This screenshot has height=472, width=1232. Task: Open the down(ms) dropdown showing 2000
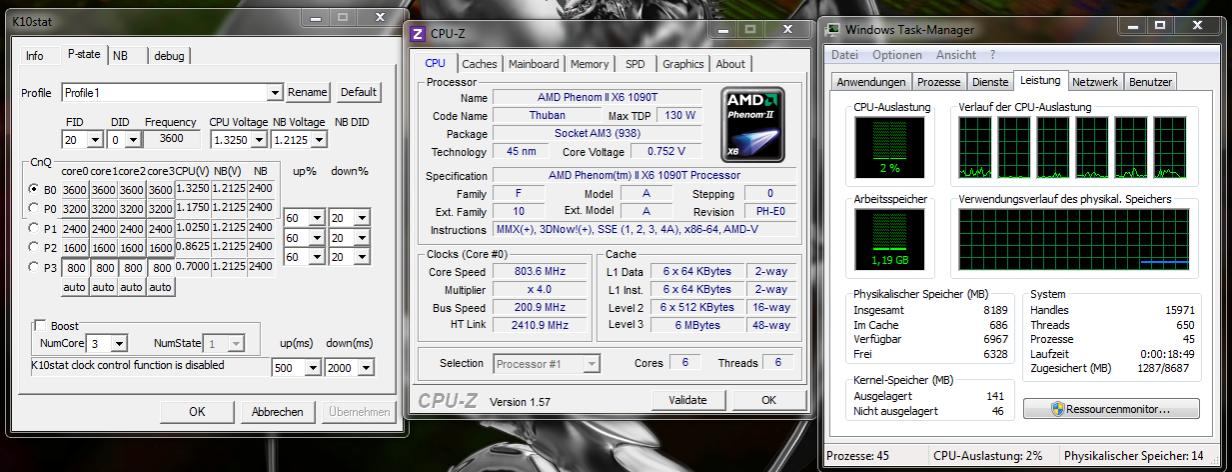pyautogui.click(x=350, y=368)
